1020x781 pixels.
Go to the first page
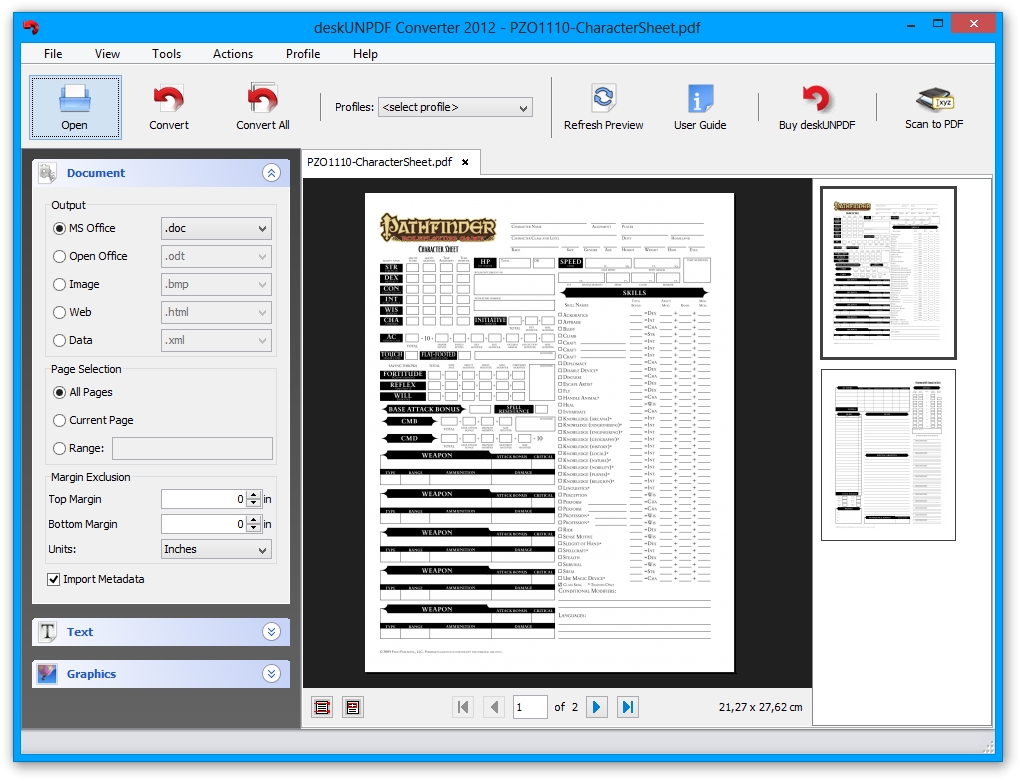[463, 707]
